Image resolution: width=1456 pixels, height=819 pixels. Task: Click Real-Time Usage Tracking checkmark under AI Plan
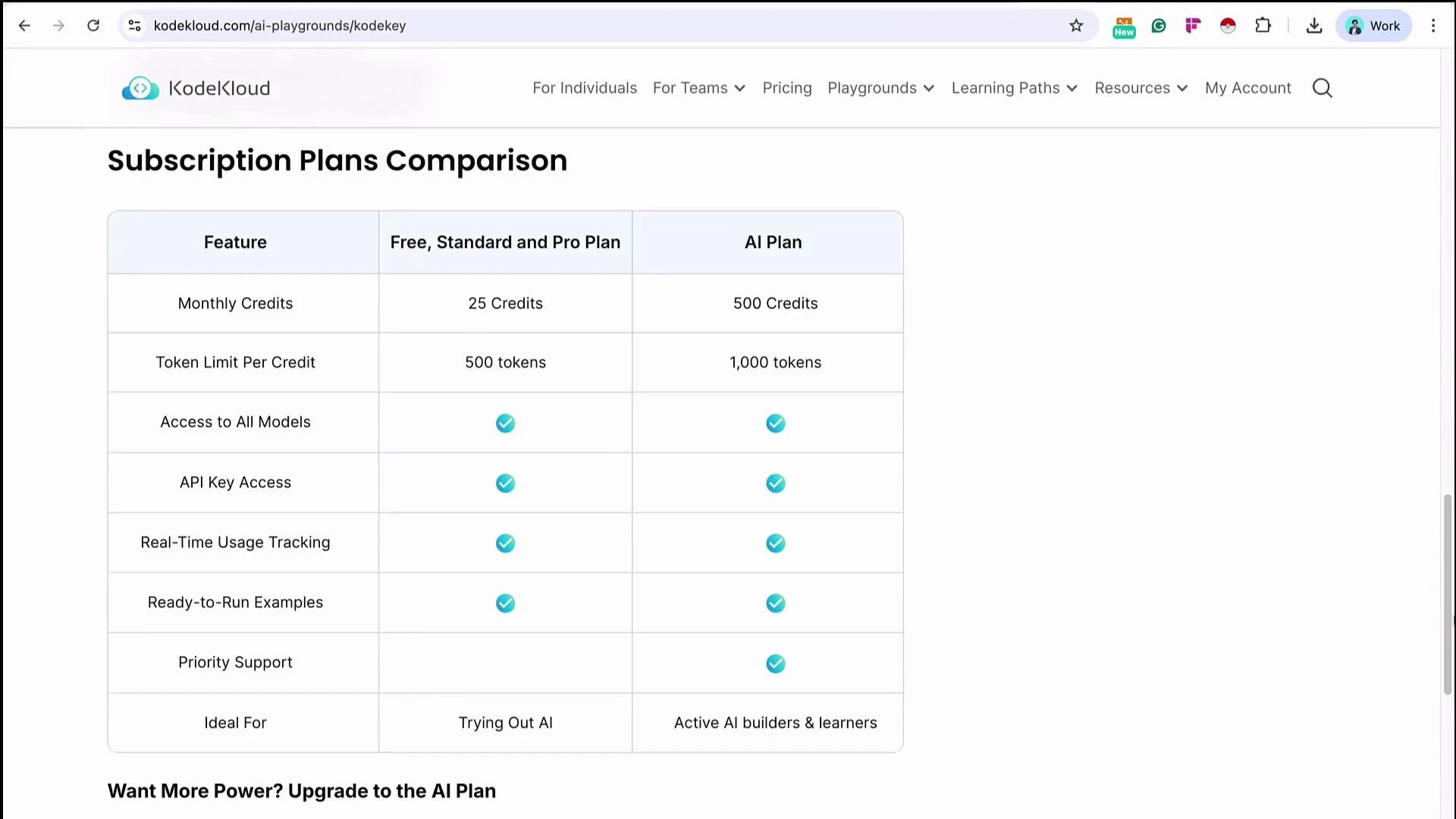(x=775, y=543)
